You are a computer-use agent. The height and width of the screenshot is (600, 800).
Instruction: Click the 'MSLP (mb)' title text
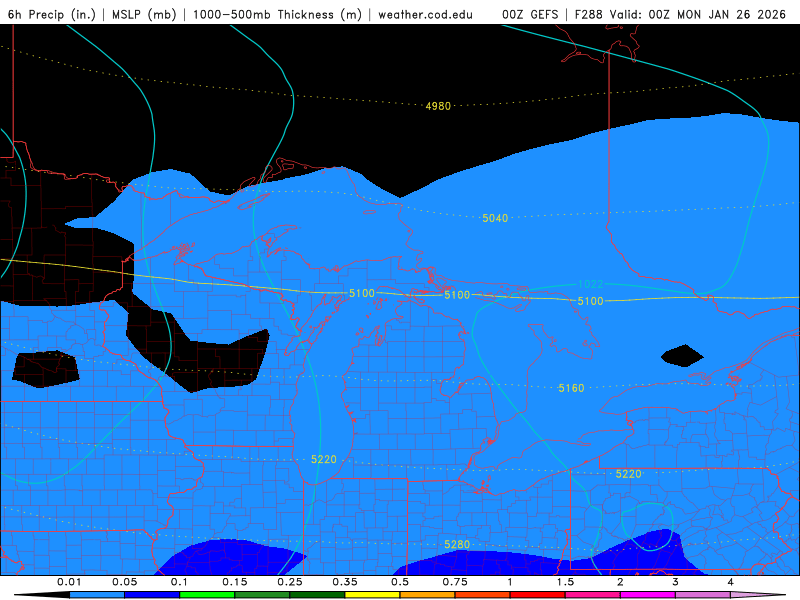tap(144, 14)
